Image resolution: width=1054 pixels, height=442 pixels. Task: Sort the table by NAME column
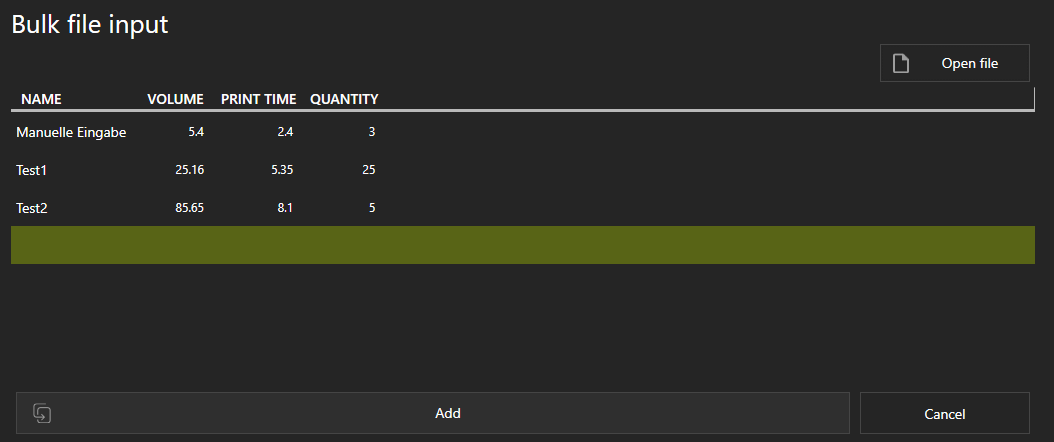click(x=41, y=99)
